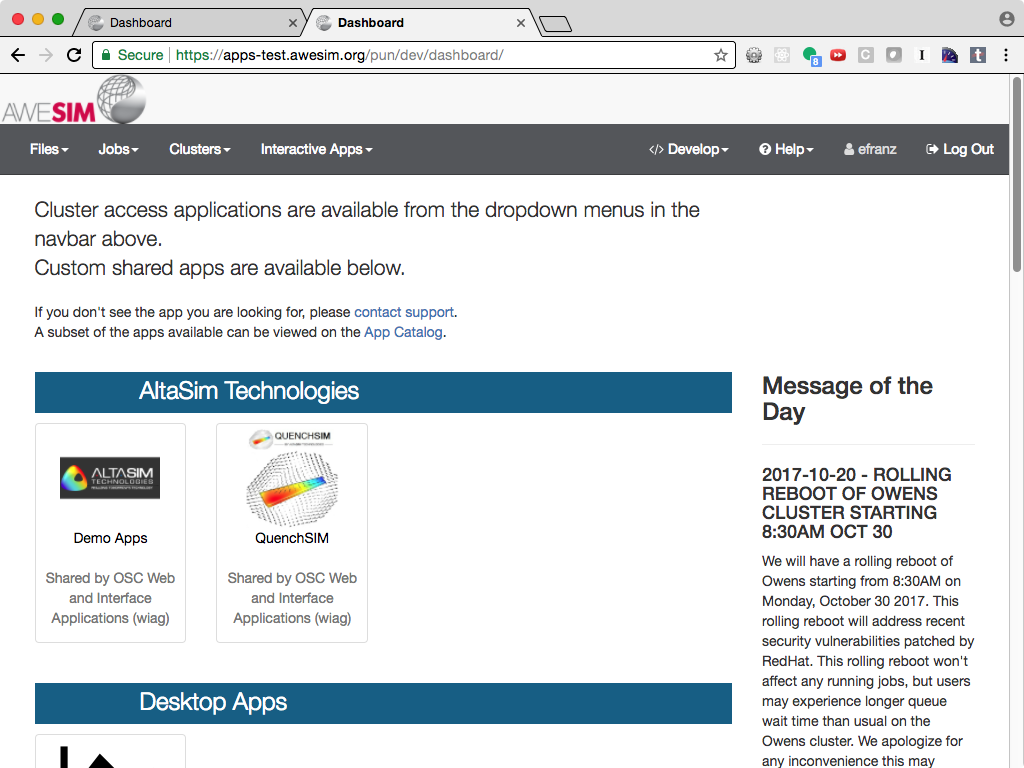Click the contact support link
The height and width of the screenshot is (768, 1024).
(x=403, y=312)
